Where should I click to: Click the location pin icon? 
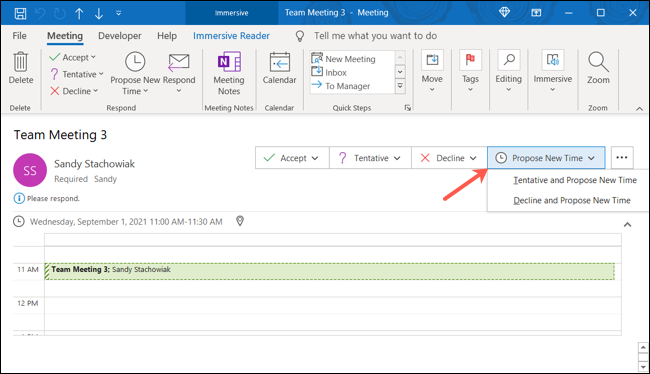(240, 221)
